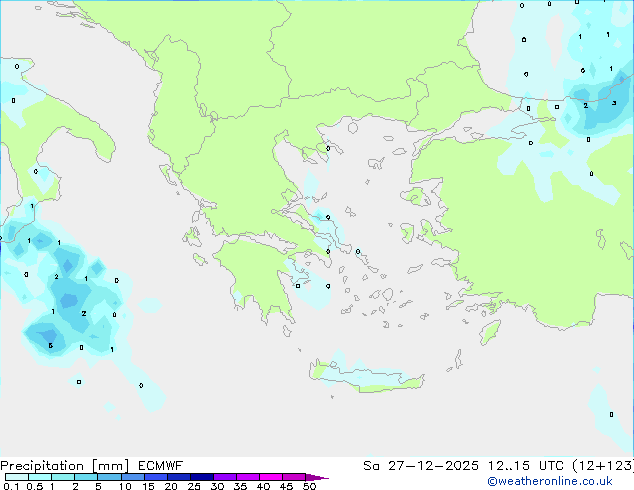Click the 'Precipitation [mm]' title text
Viewport: 634px width, 490px height.
(x=65, y=466)
